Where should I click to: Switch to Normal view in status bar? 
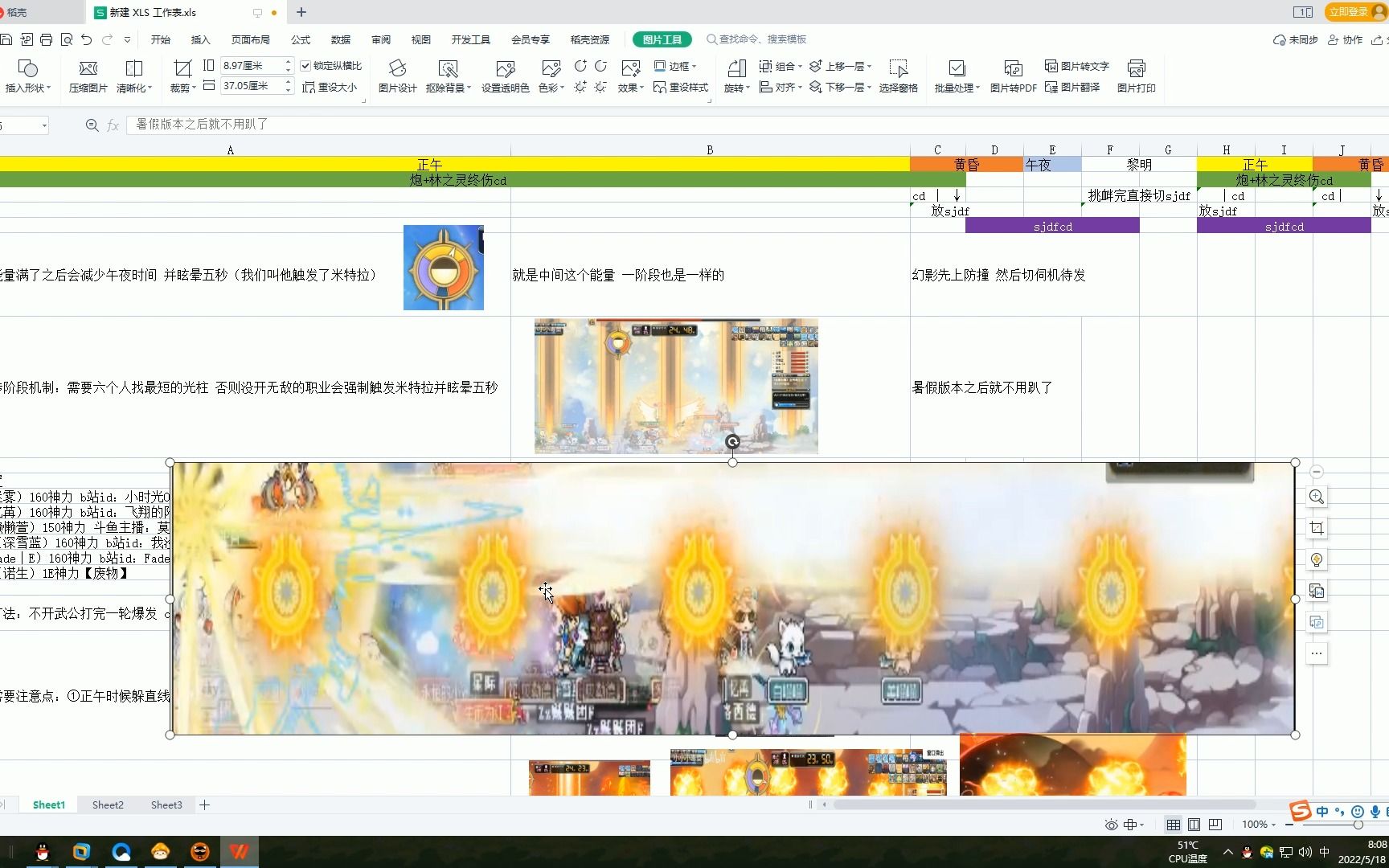pyautogui.click(x=1174, y=825)
